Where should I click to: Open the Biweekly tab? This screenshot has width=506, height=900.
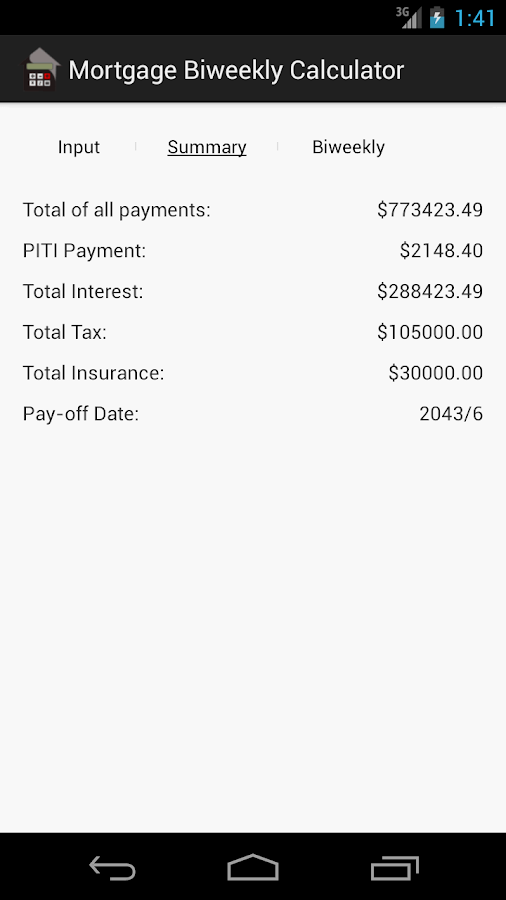click(348, 147)
